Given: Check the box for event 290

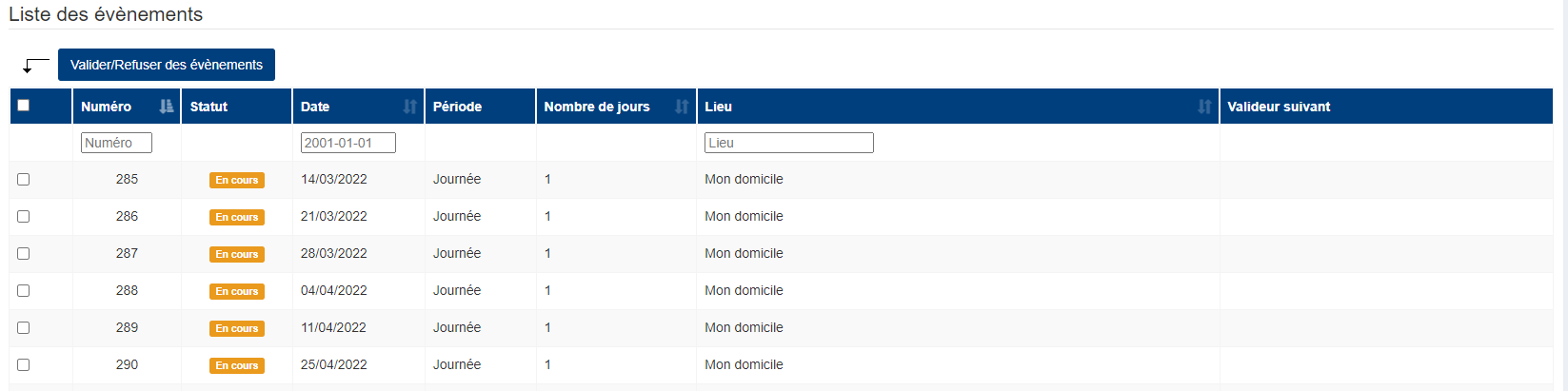Looking at the screenshot, I should (x=24, y=364).
